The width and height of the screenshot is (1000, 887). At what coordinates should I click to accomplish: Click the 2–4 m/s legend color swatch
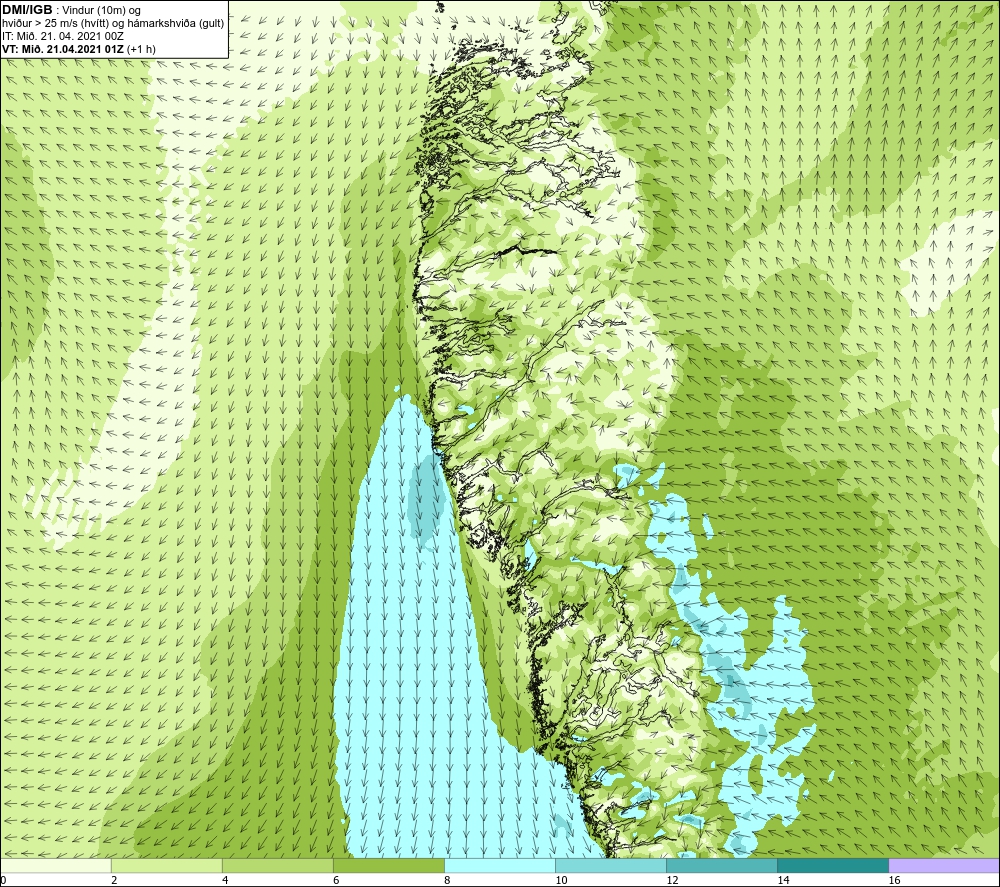click(x=166, y=866)
